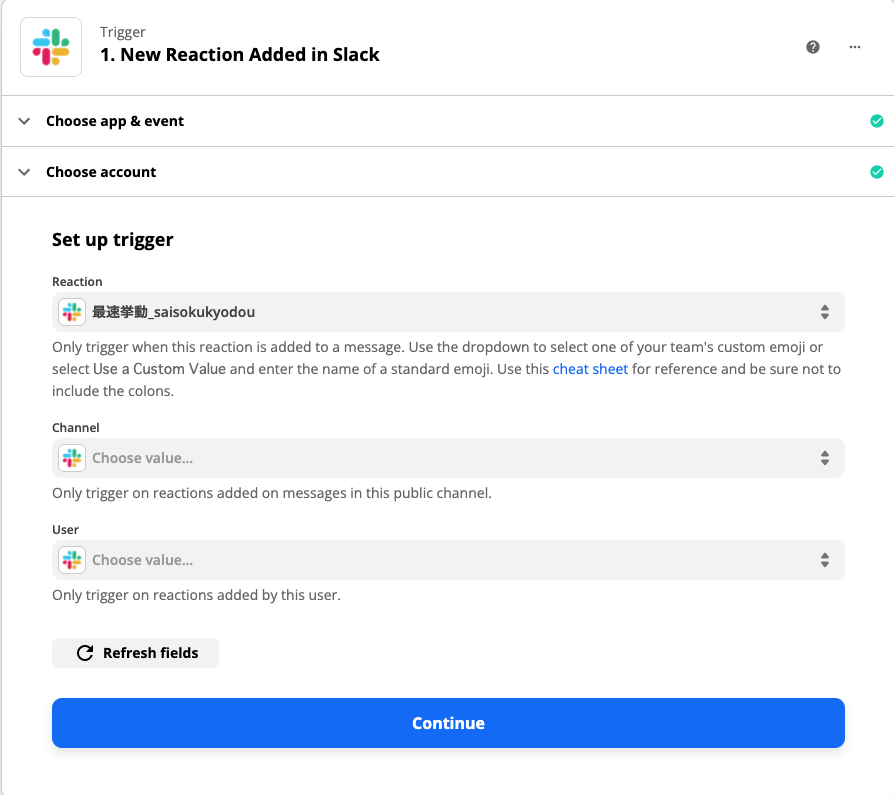Click the Refresh fields button
The image size is (894, 795).
(135, 652)
